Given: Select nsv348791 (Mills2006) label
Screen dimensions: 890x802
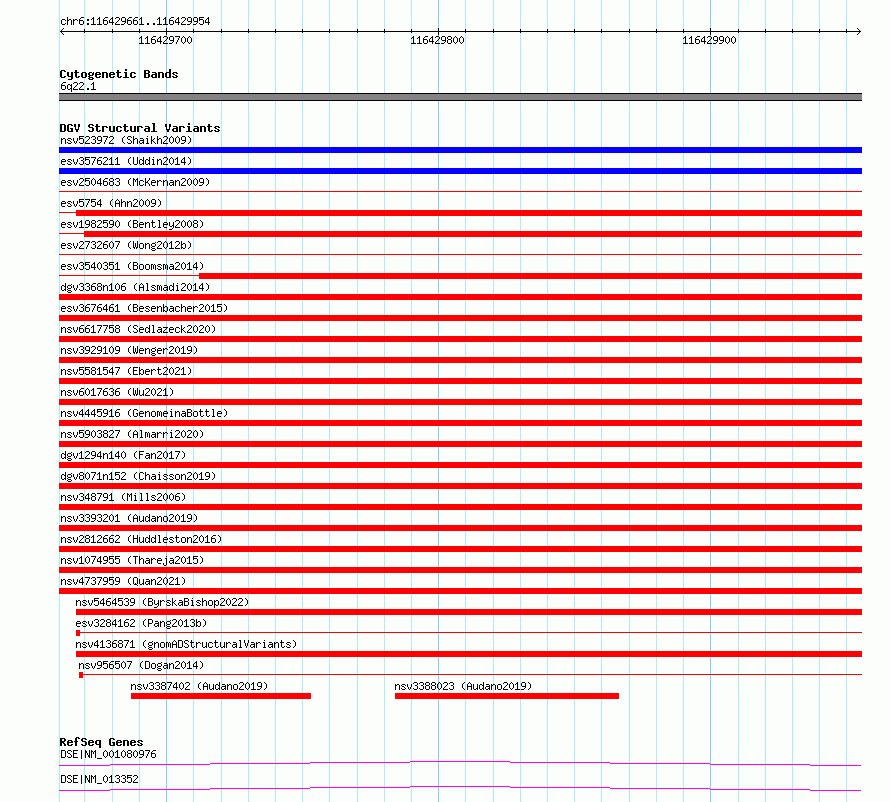Looking at the screenshot, I should coord(123,497).
